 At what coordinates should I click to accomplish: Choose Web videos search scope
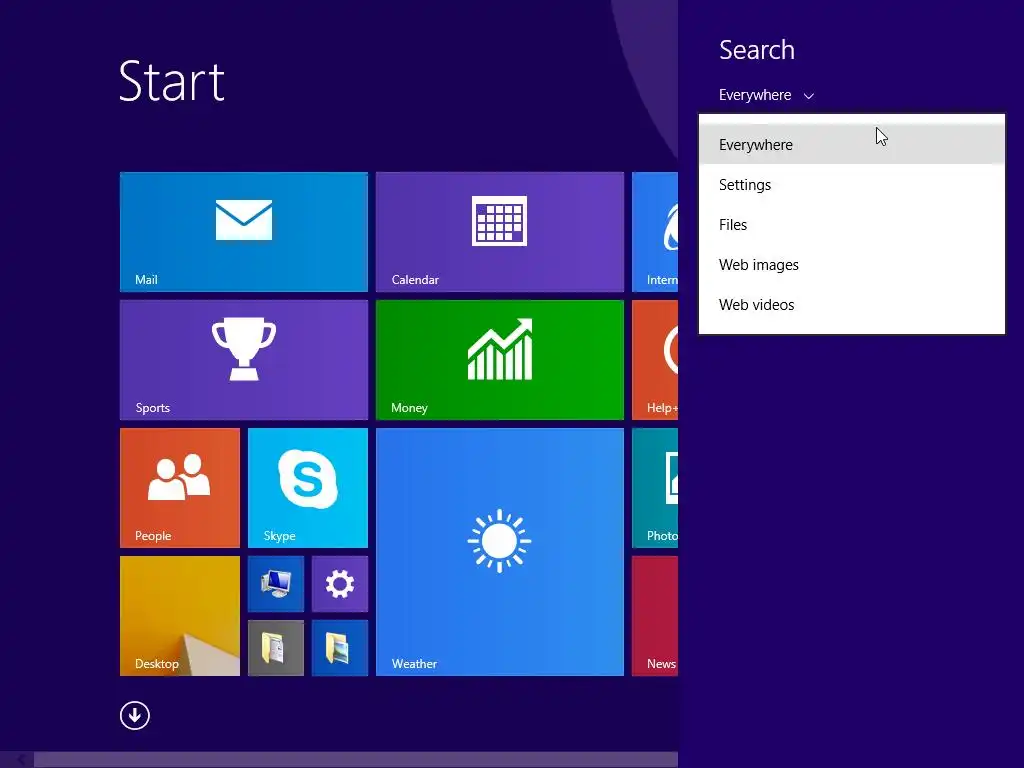(852, 304)
